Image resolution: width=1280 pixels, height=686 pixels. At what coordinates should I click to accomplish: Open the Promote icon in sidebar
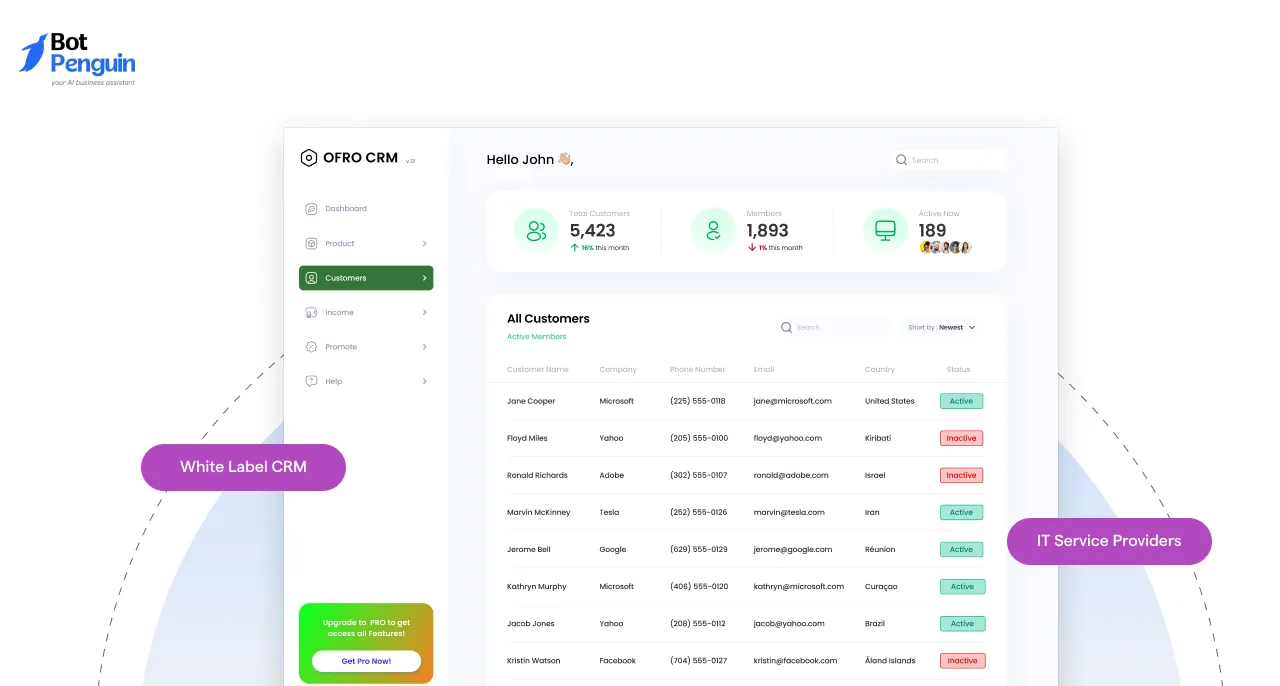click(312, 346)
